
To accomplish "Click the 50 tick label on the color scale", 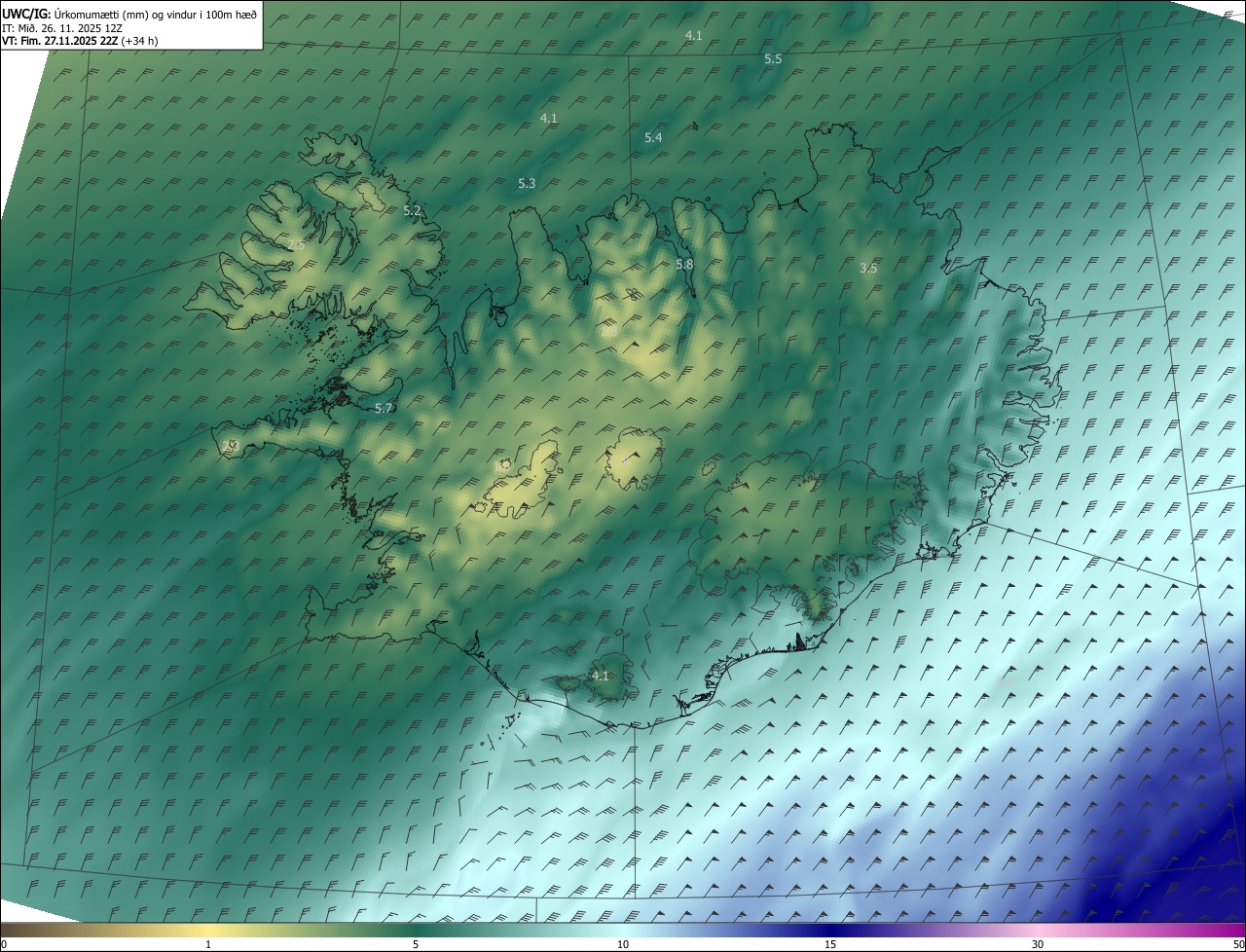I will coord(1238,944).
